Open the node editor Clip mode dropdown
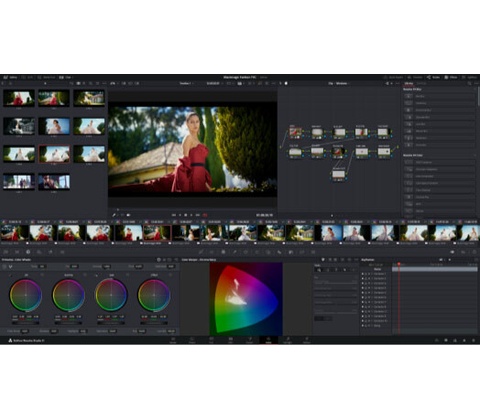This screenshot has width=480, height=420. click(x=339, y=83)
